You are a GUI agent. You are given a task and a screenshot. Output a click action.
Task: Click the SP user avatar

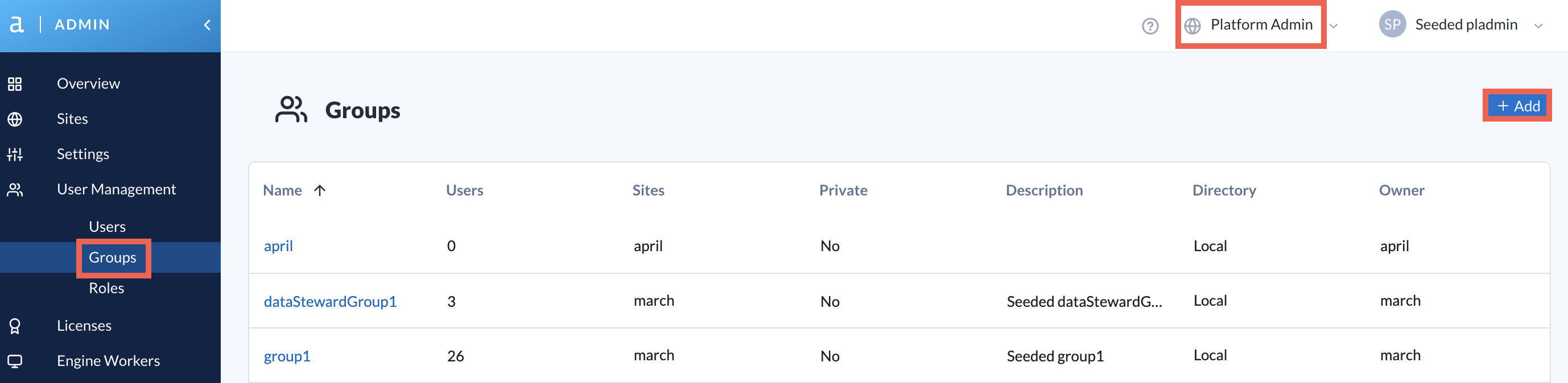[1392, 24]
